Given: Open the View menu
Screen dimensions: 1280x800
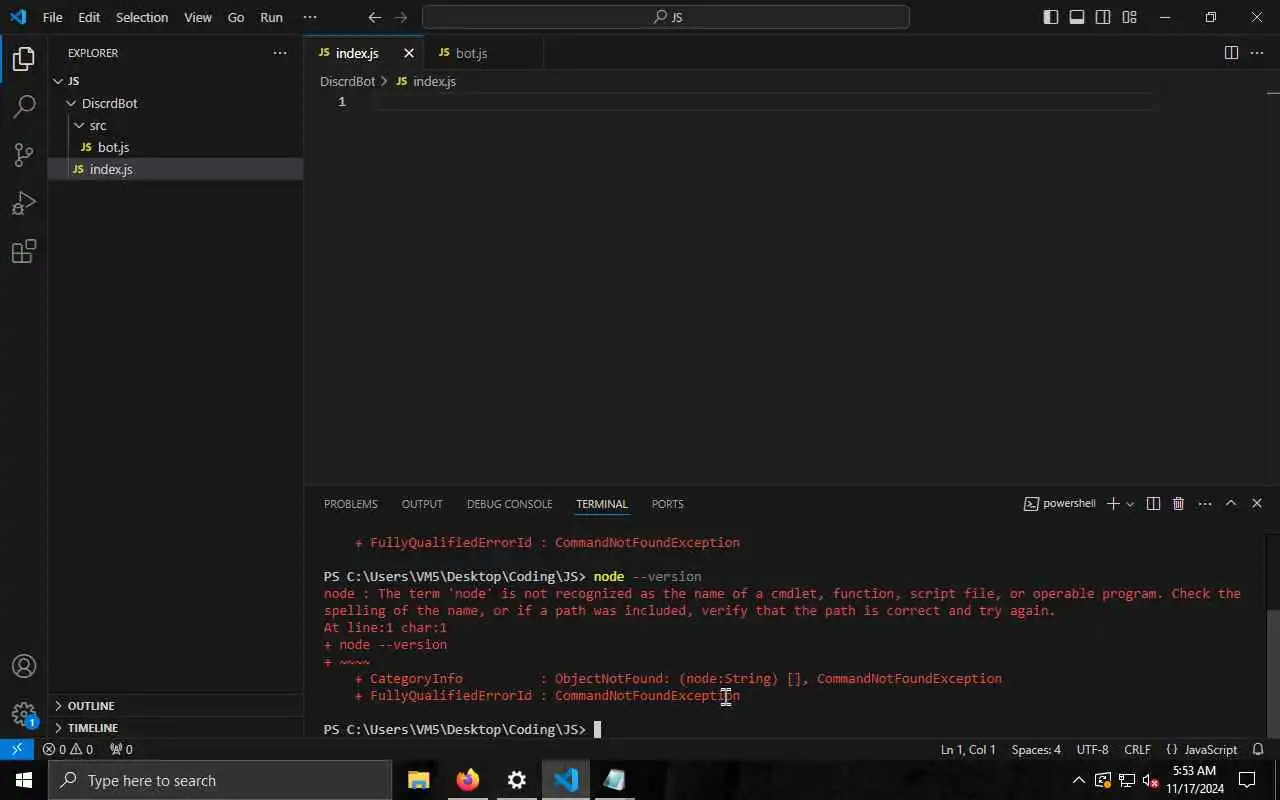Looking at the screenshot, I should pos(198,17).
